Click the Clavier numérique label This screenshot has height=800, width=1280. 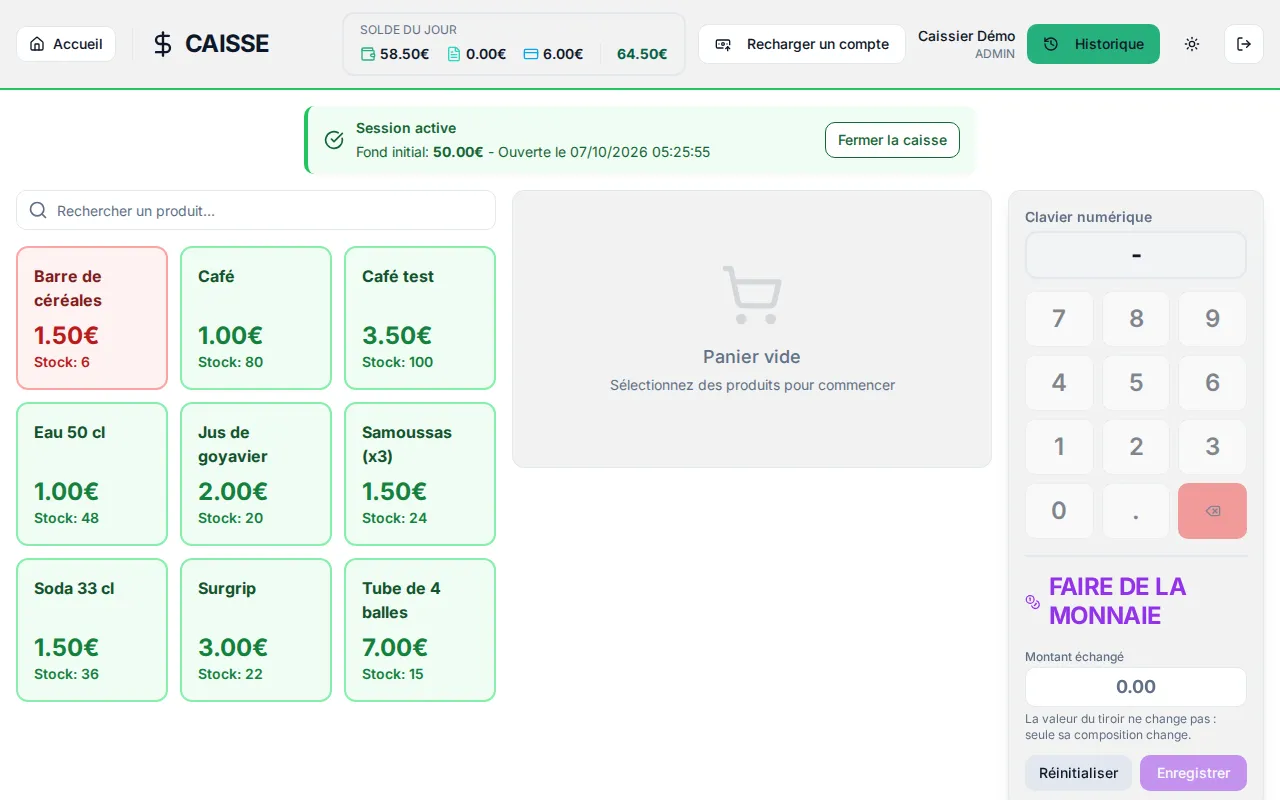pyautogui.click(x=1088, y=217)
